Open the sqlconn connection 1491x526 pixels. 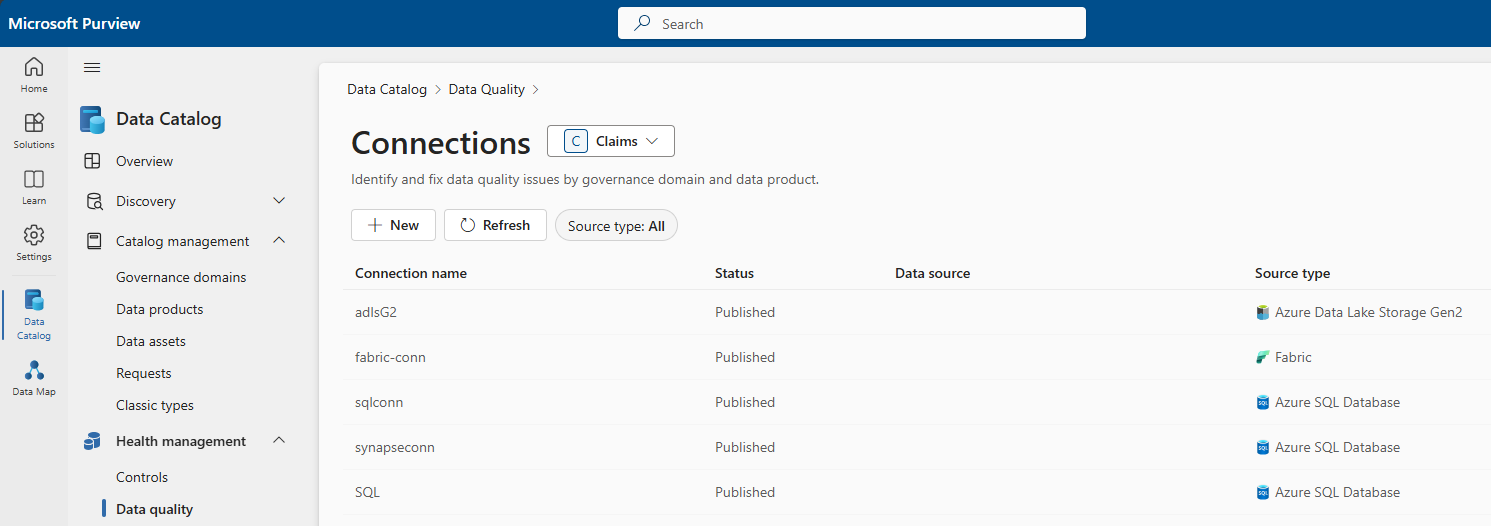pyautogui.click(x=379, y=402)
